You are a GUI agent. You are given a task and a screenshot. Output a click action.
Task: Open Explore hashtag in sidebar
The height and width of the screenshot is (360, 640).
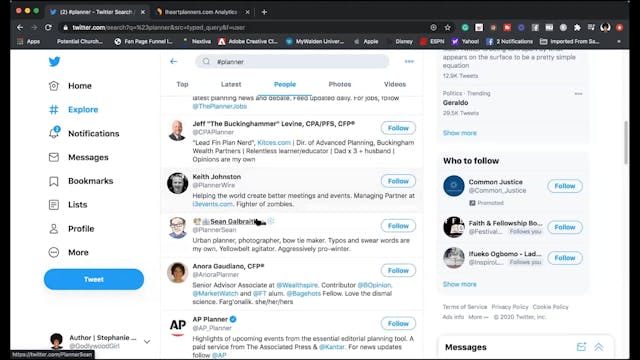pyautogui.click(x=73, y=109)
